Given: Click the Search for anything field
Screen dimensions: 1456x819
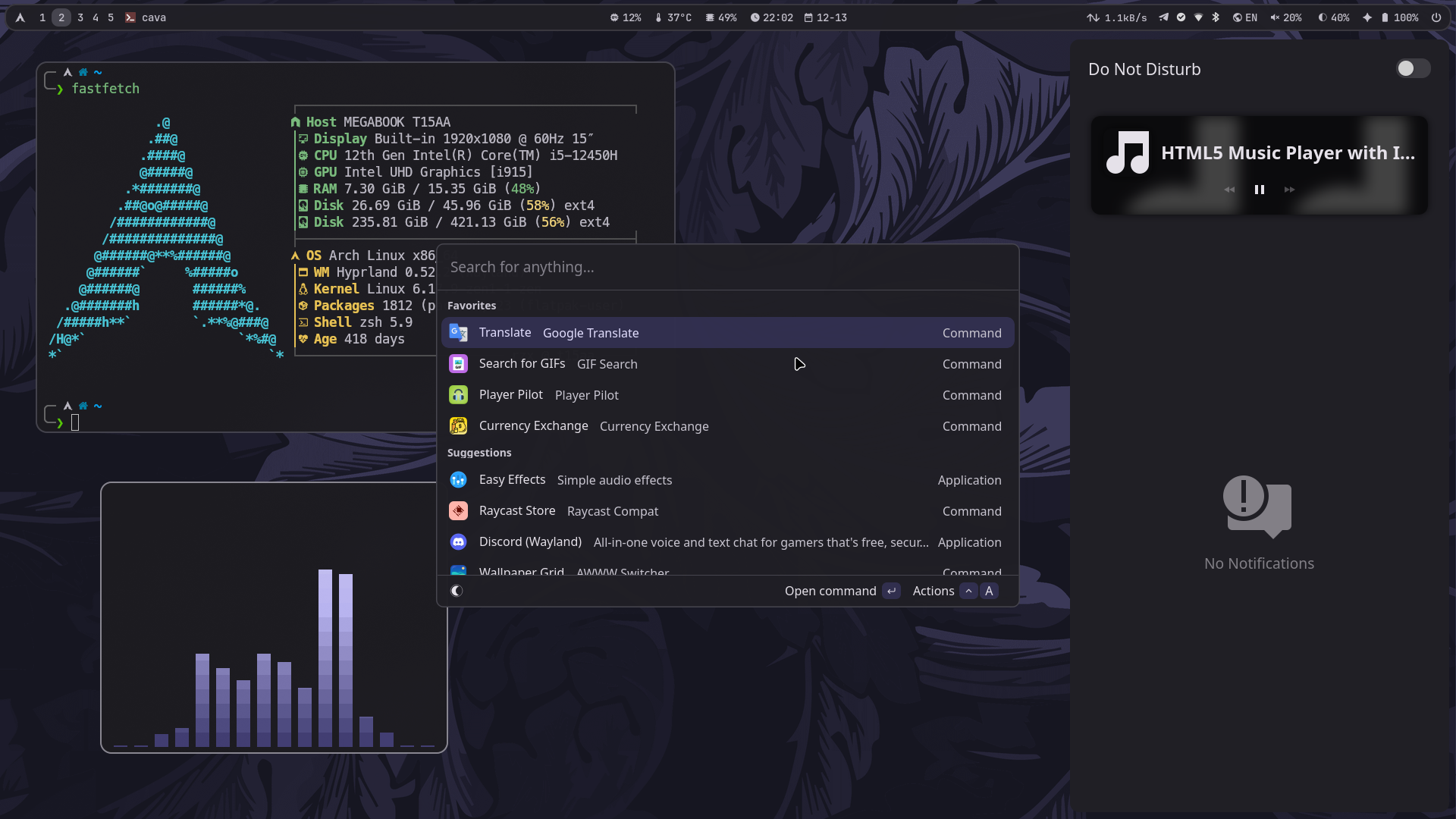Looking at the screenshot, I should coord(728,267).
